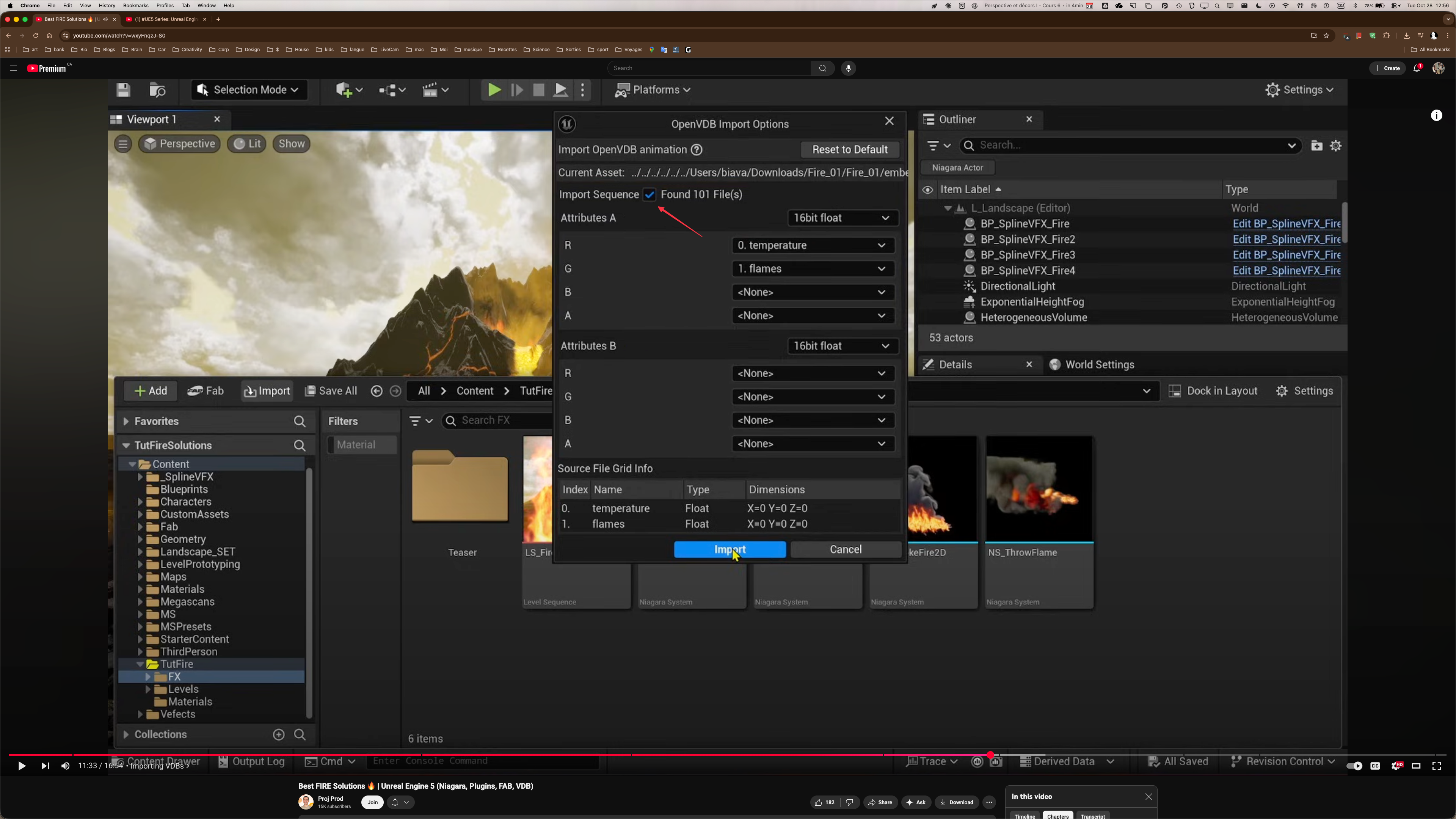Open the viewport hamburger options menu
Screen dimensions: 1456x819
[122, 144]
